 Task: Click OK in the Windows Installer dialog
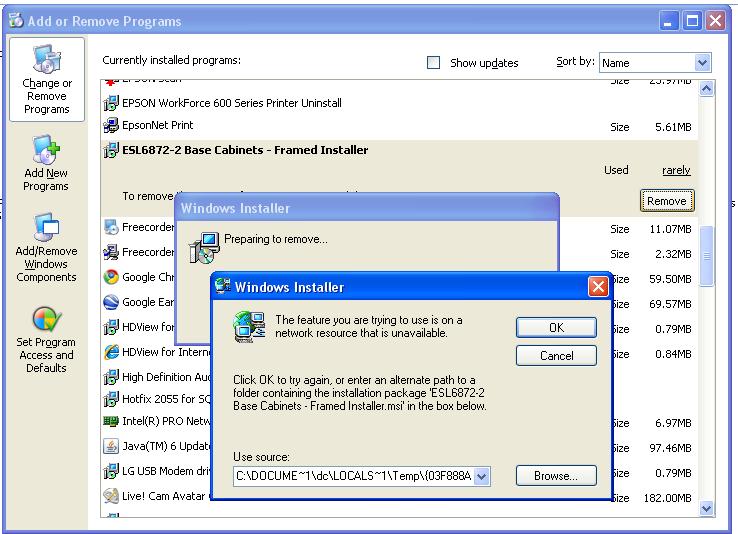click(556, 327)
